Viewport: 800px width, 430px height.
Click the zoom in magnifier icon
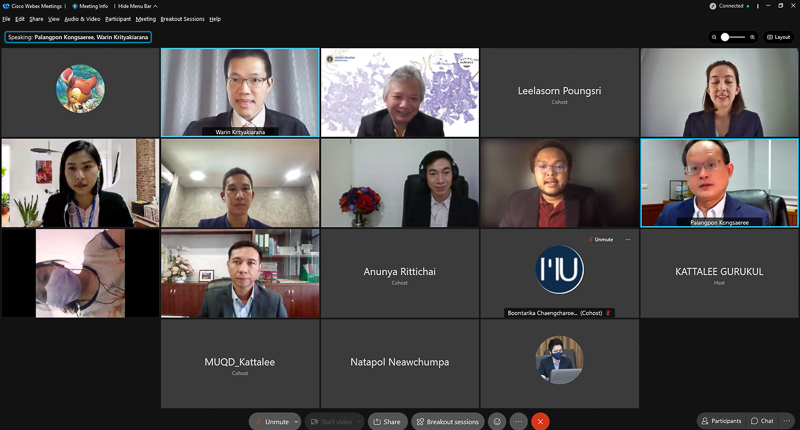coord(752,37)
